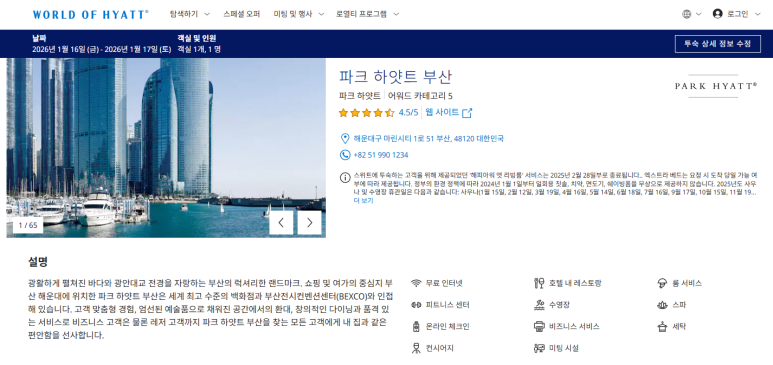Click the fork and knife 호텔 내 레스토랑 icon
Viewport: 773px width, 365px height.
click(539, 283)
